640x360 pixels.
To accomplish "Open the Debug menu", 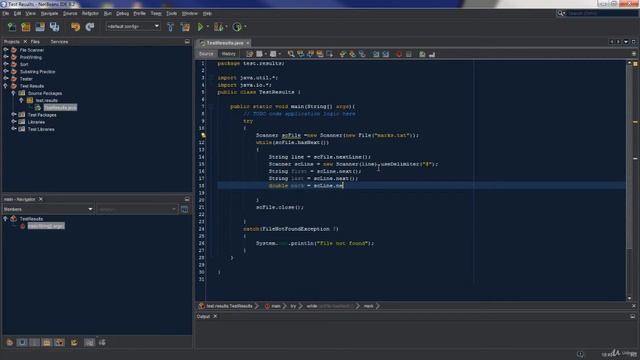I will 122,13.
